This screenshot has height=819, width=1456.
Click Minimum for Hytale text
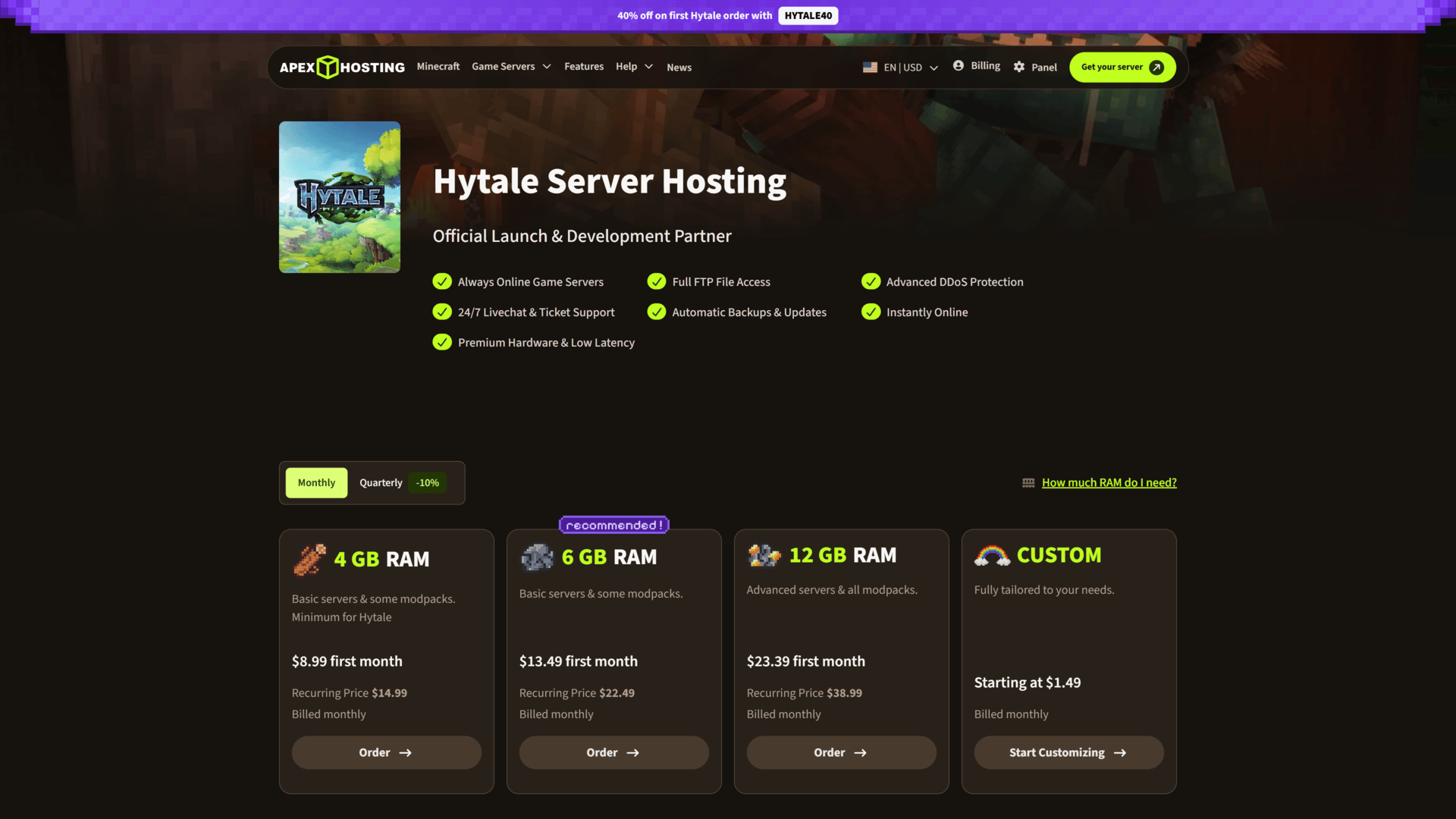341,617
